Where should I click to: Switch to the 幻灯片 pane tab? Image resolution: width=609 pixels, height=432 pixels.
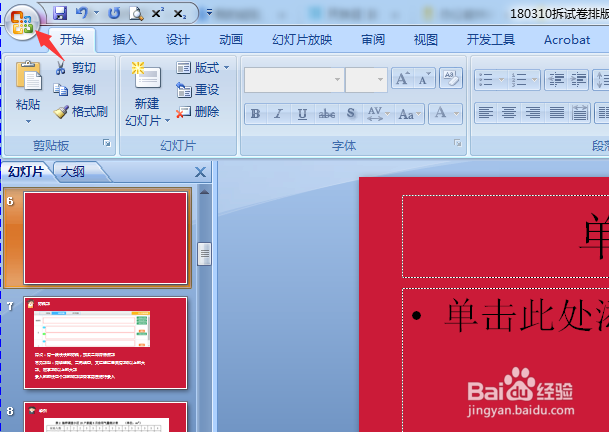click(26, 172)
